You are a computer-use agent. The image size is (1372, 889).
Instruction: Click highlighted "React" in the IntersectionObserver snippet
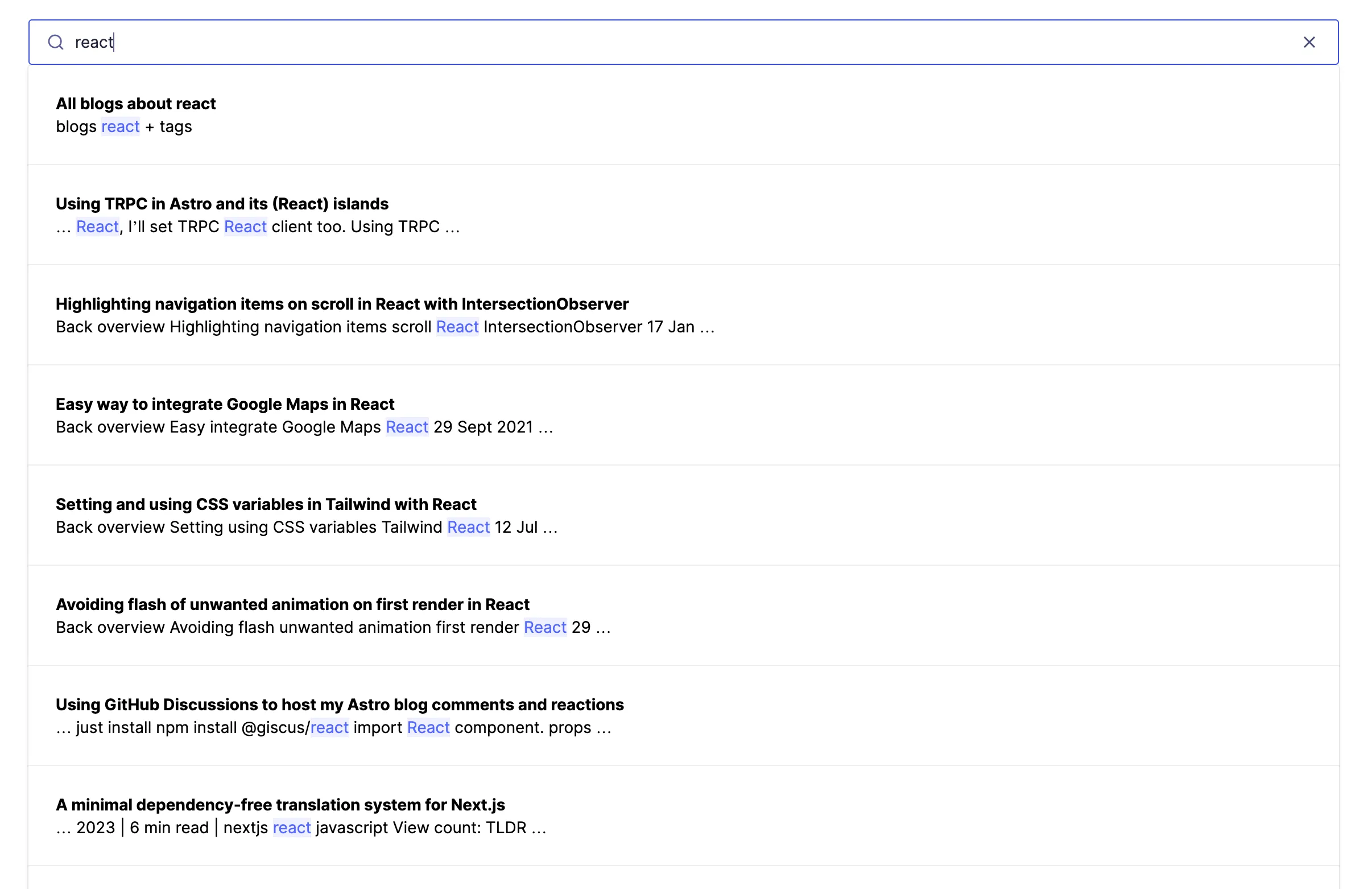[x=457, y=327]
